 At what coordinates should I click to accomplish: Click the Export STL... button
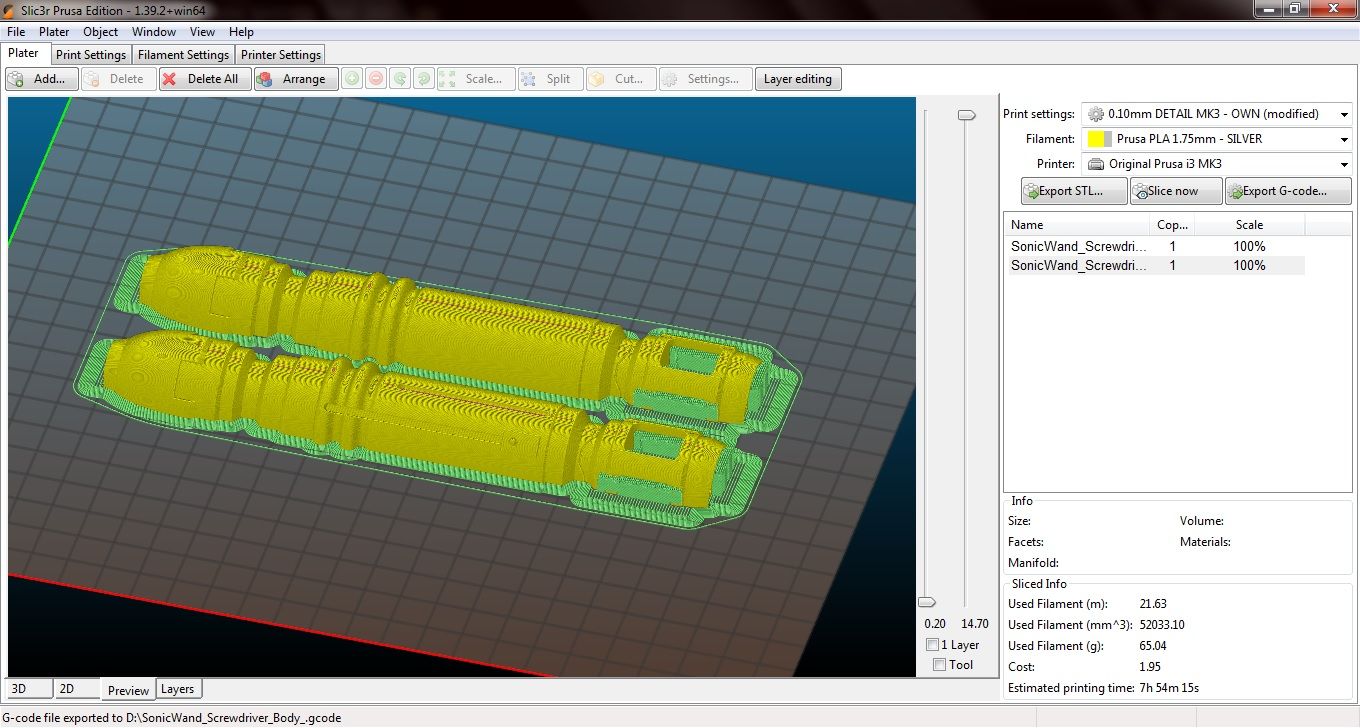click(1074, 191)
